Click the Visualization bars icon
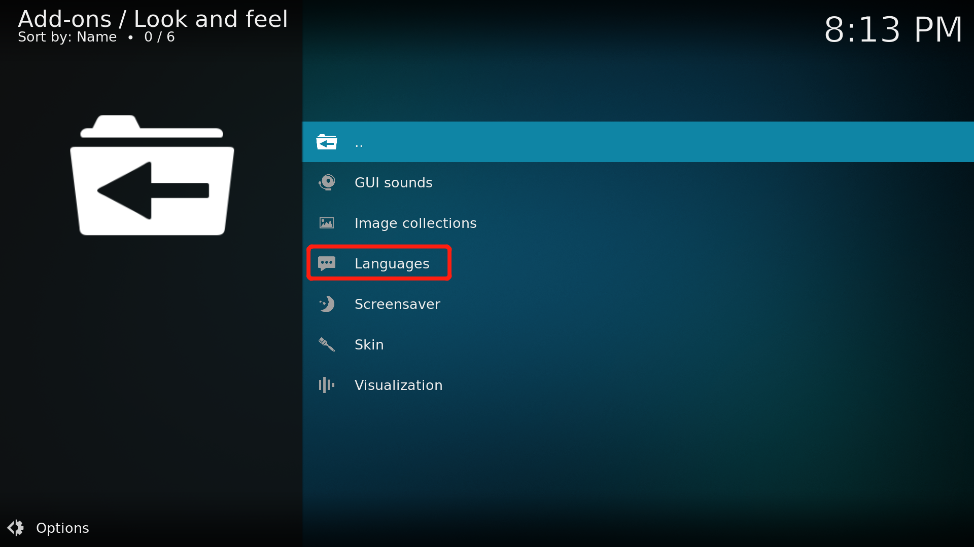The height and width of the screenshot is (547, 974). pyautogui.click(x=326, y=385)
